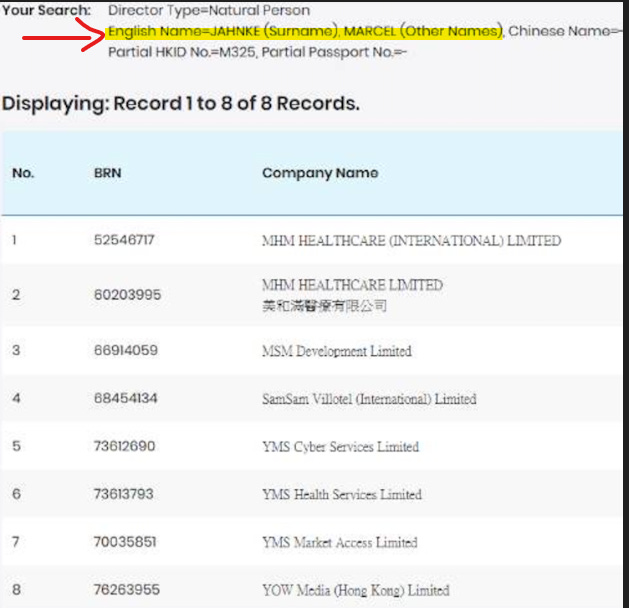The width and height of the screenshot is (629, 608).
Task: Click the Company Name column header
Action: coord(320,173)
